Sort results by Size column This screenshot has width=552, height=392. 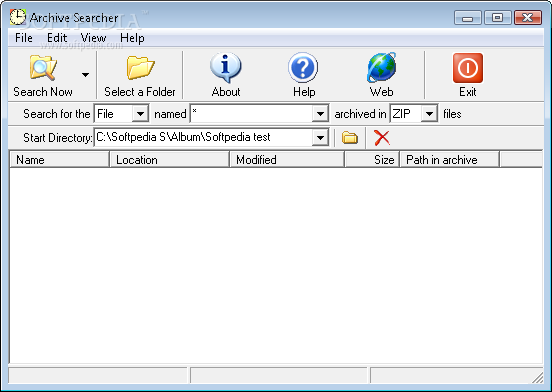point(372,160)
